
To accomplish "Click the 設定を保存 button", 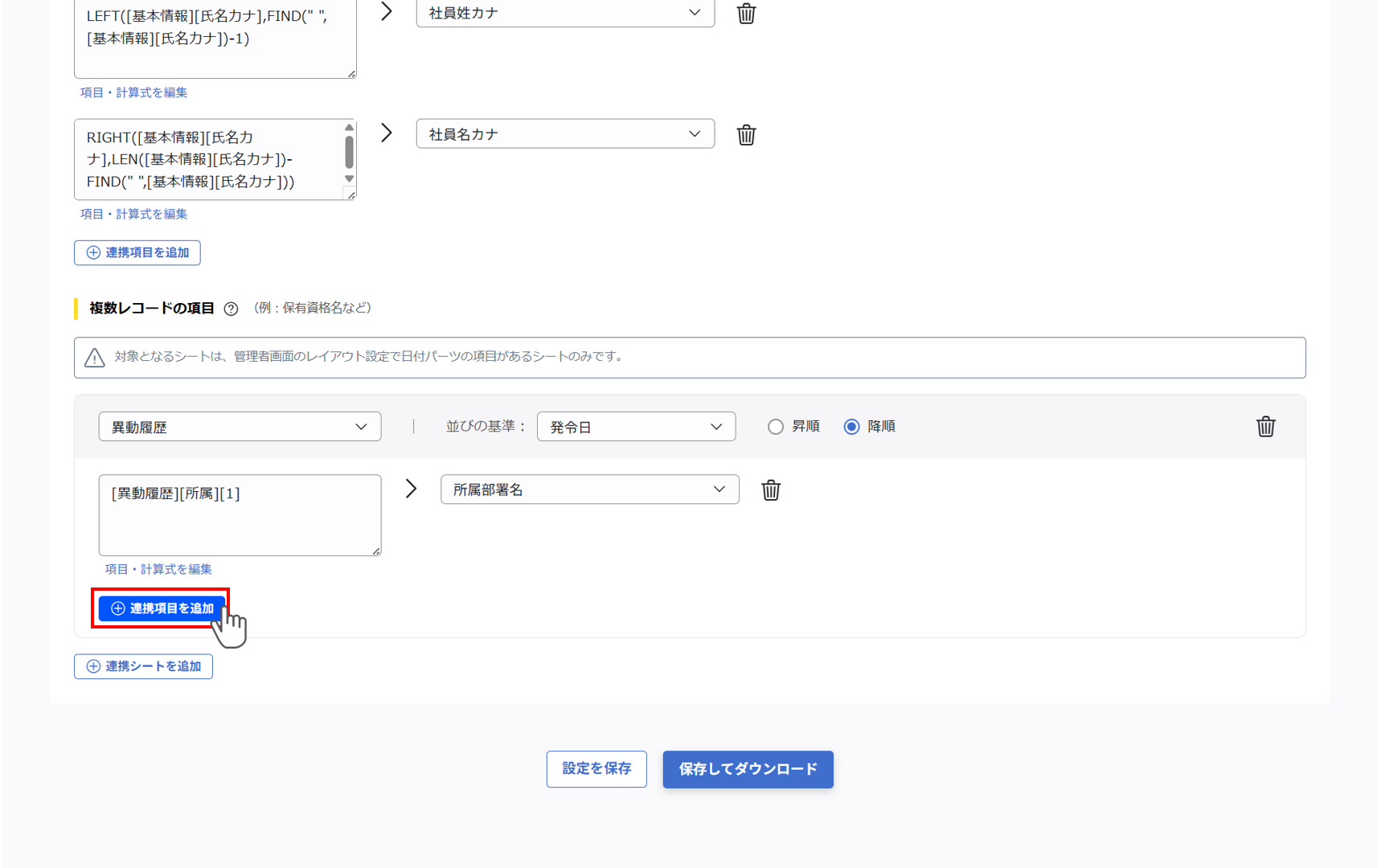I will pyautogui.click(x=596, y=769).
